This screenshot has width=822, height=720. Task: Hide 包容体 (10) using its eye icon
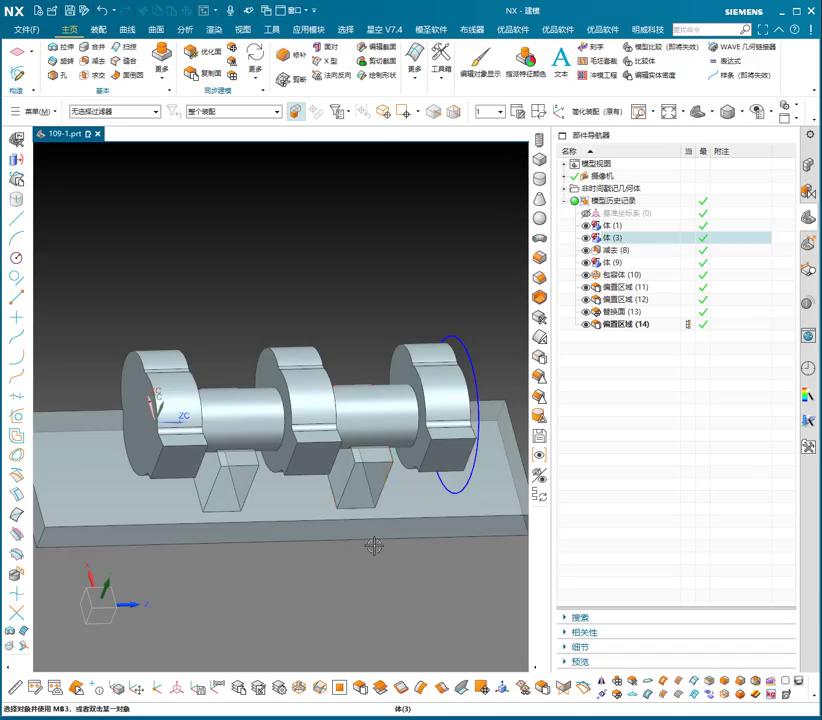586,275
